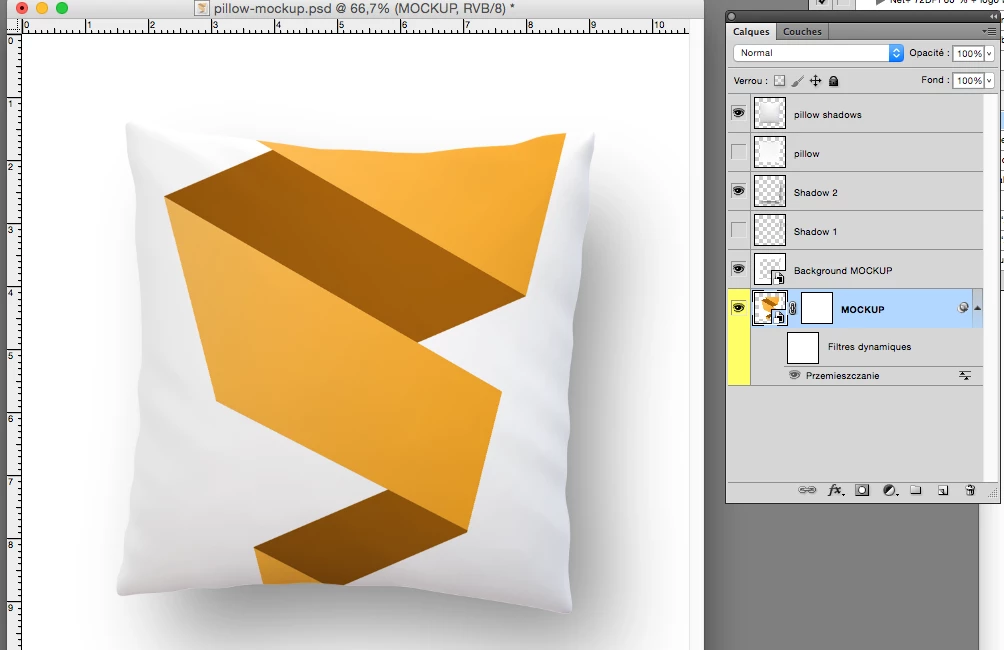Show the Shadow 1 layer
The height and width of the screenshot is (650, 1004).
[x=738, y=230]
